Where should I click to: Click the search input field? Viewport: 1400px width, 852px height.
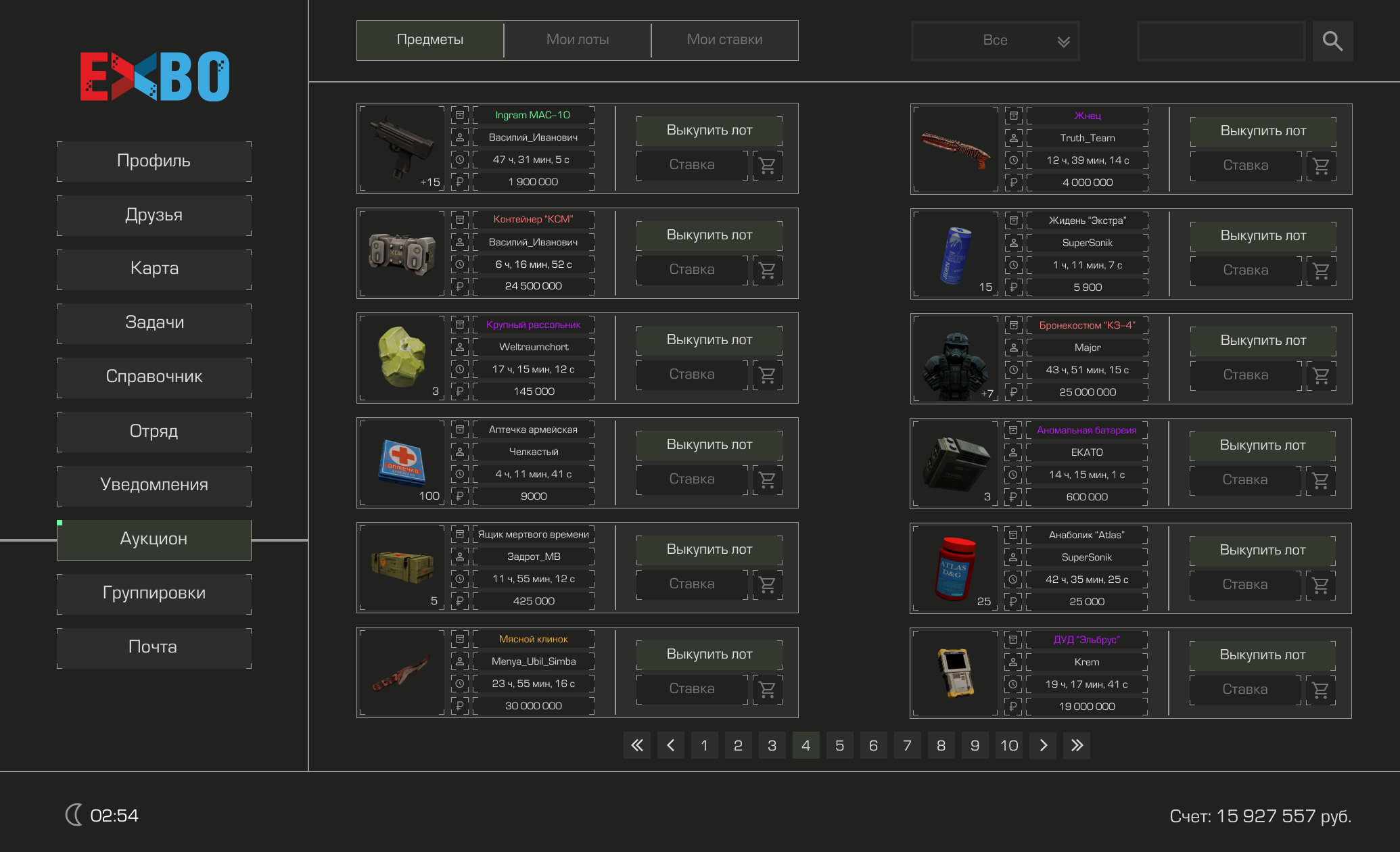click(x=1221, y=41)
